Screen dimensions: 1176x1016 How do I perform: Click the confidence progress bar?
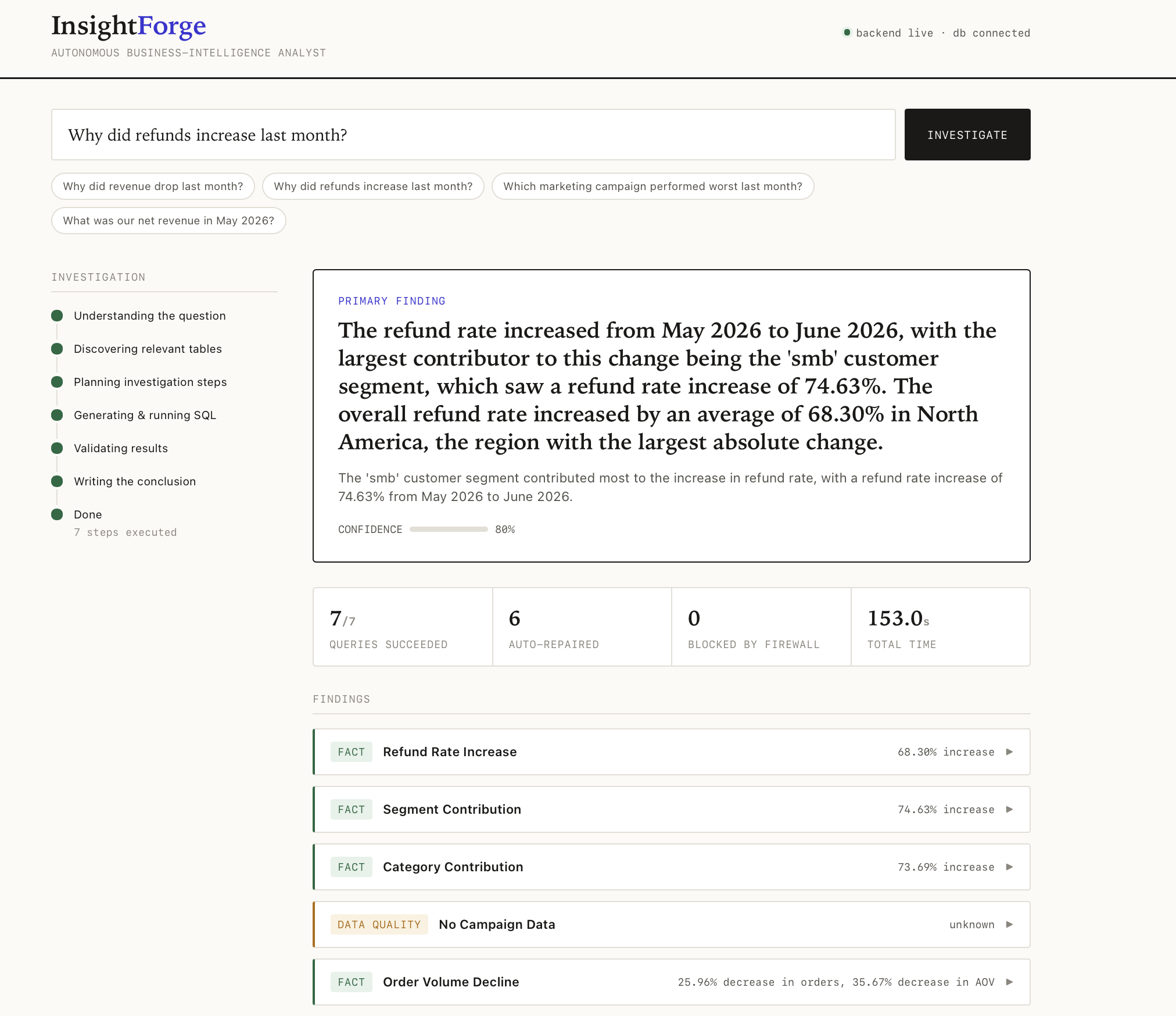pos(449,529)
